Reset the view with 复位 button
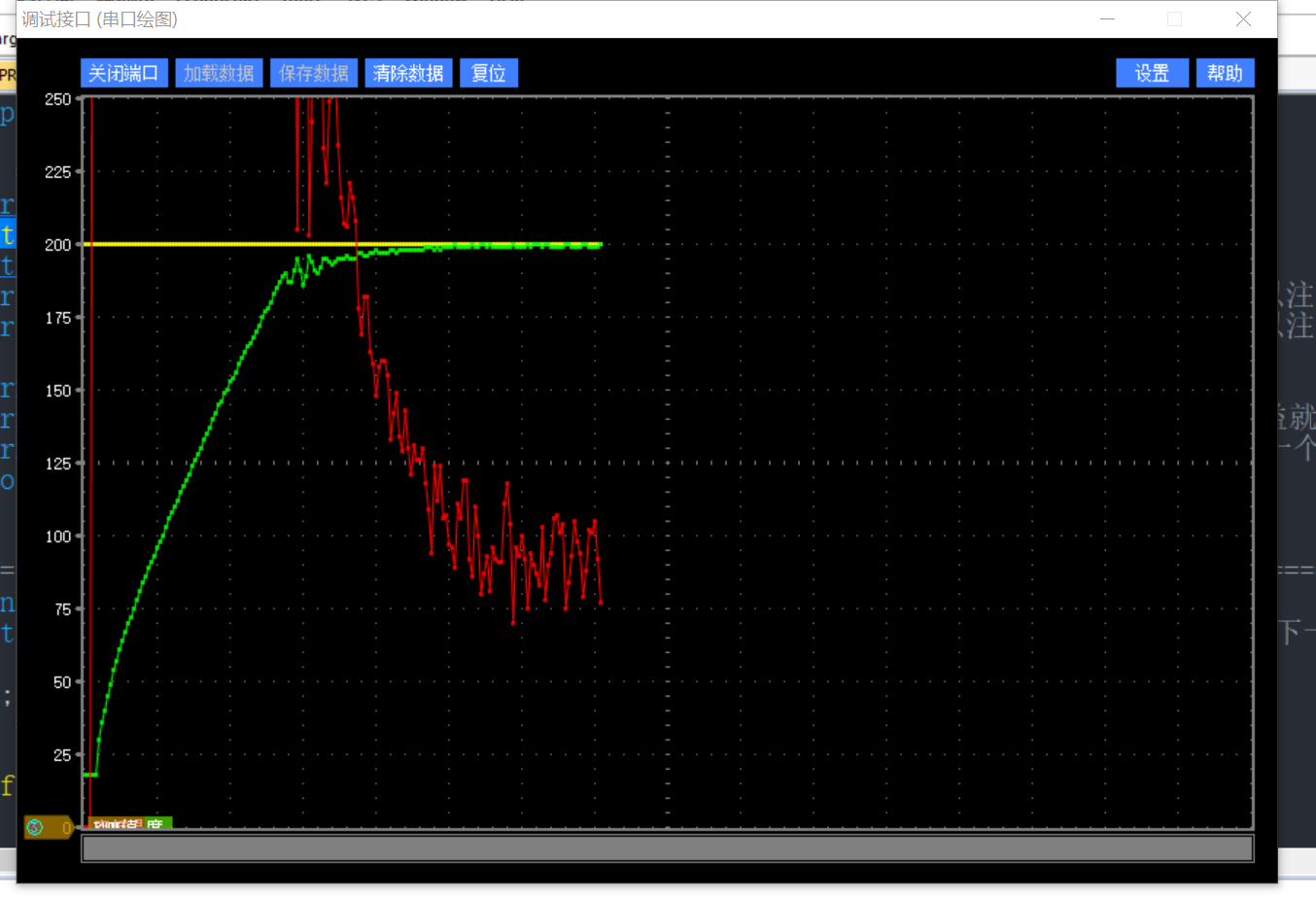The image size is (1316, 899). point(489,73)
